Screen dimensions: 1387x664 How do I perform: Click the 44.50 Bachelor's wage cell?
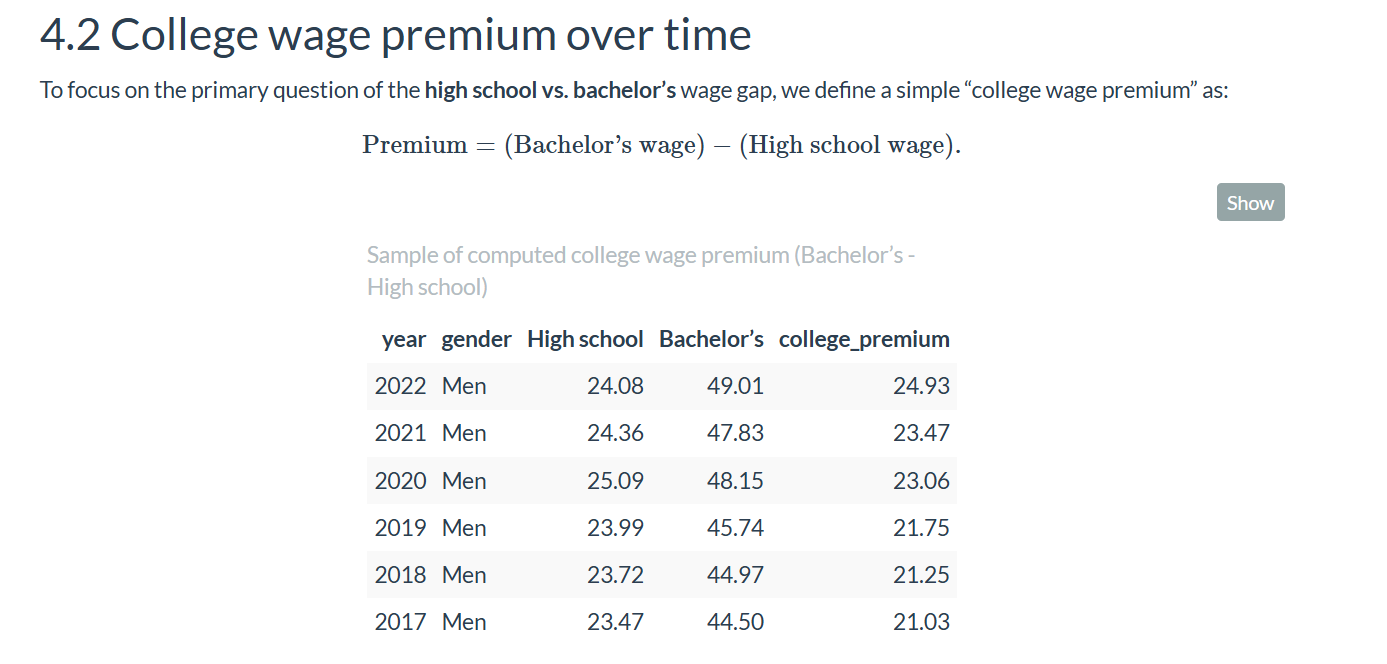point(735,622)
